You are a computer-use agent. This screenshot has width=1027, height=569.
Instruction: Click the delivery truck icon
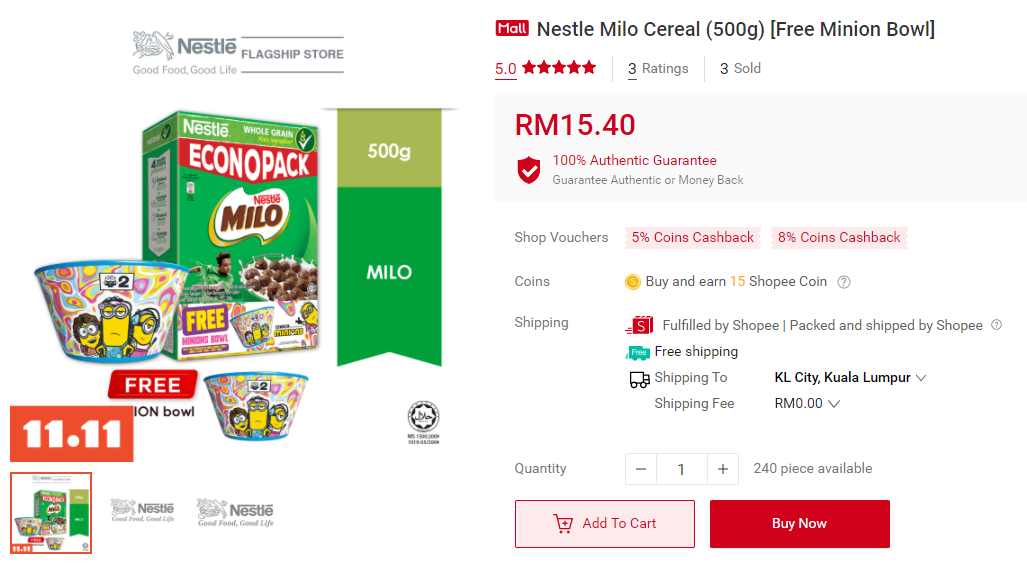pyautogui.click(x=639, y=379)
